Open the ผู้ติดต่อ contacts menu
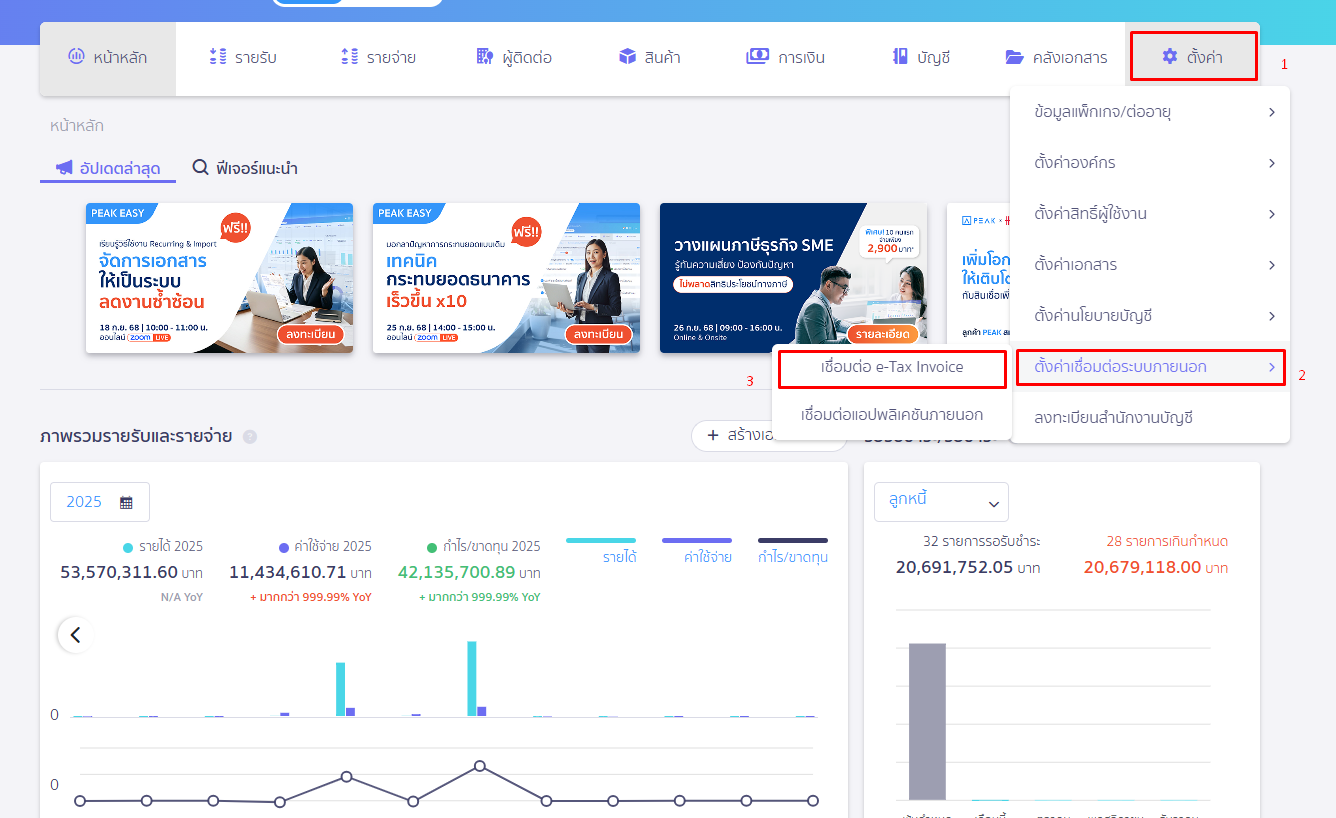 pos(514,58)
